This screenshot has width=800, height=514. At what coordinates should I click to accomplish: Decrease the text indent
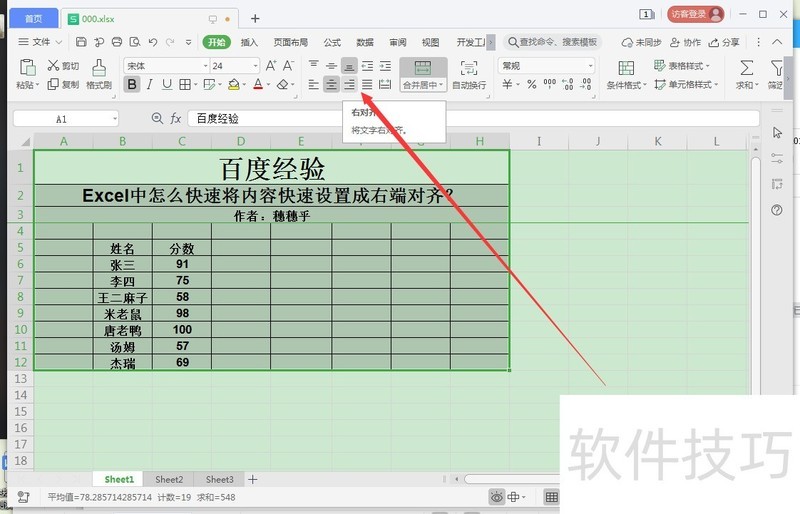pyautogui.click(x=367, y=65)
